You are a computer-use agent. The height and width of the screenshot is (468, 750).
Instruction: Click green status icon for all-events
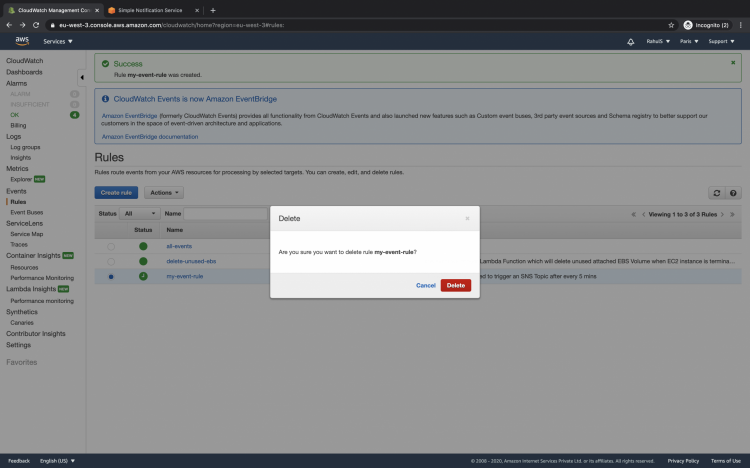143,246
